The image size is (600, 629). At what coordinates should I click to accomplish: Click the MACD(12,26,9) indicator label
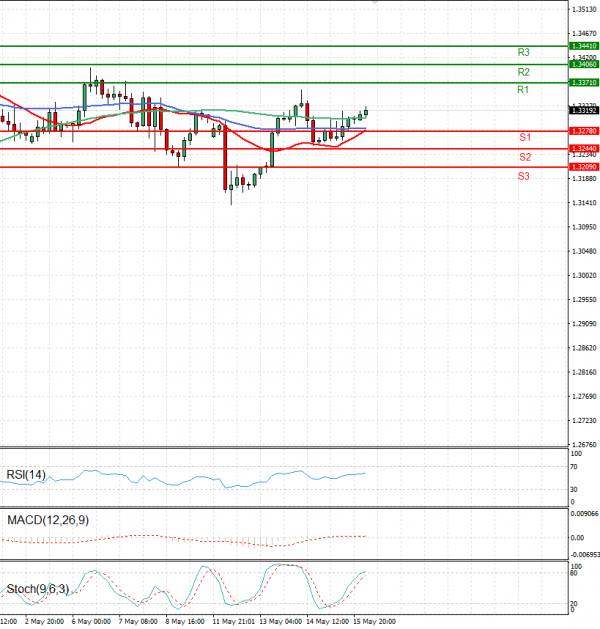click(x=48, y=520)
